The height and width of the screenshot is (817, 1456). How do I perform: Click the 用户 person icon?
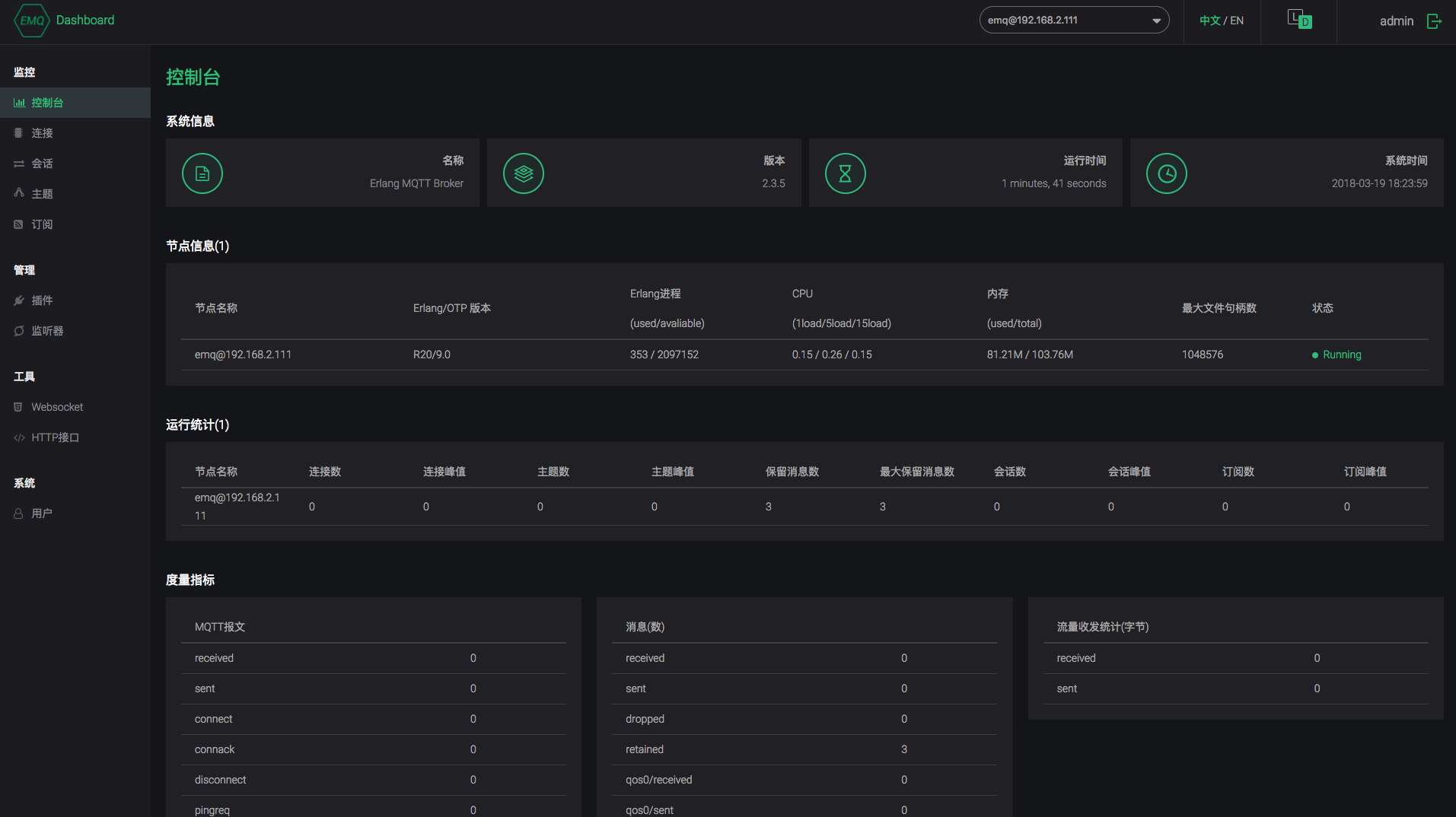click(18, 513)
